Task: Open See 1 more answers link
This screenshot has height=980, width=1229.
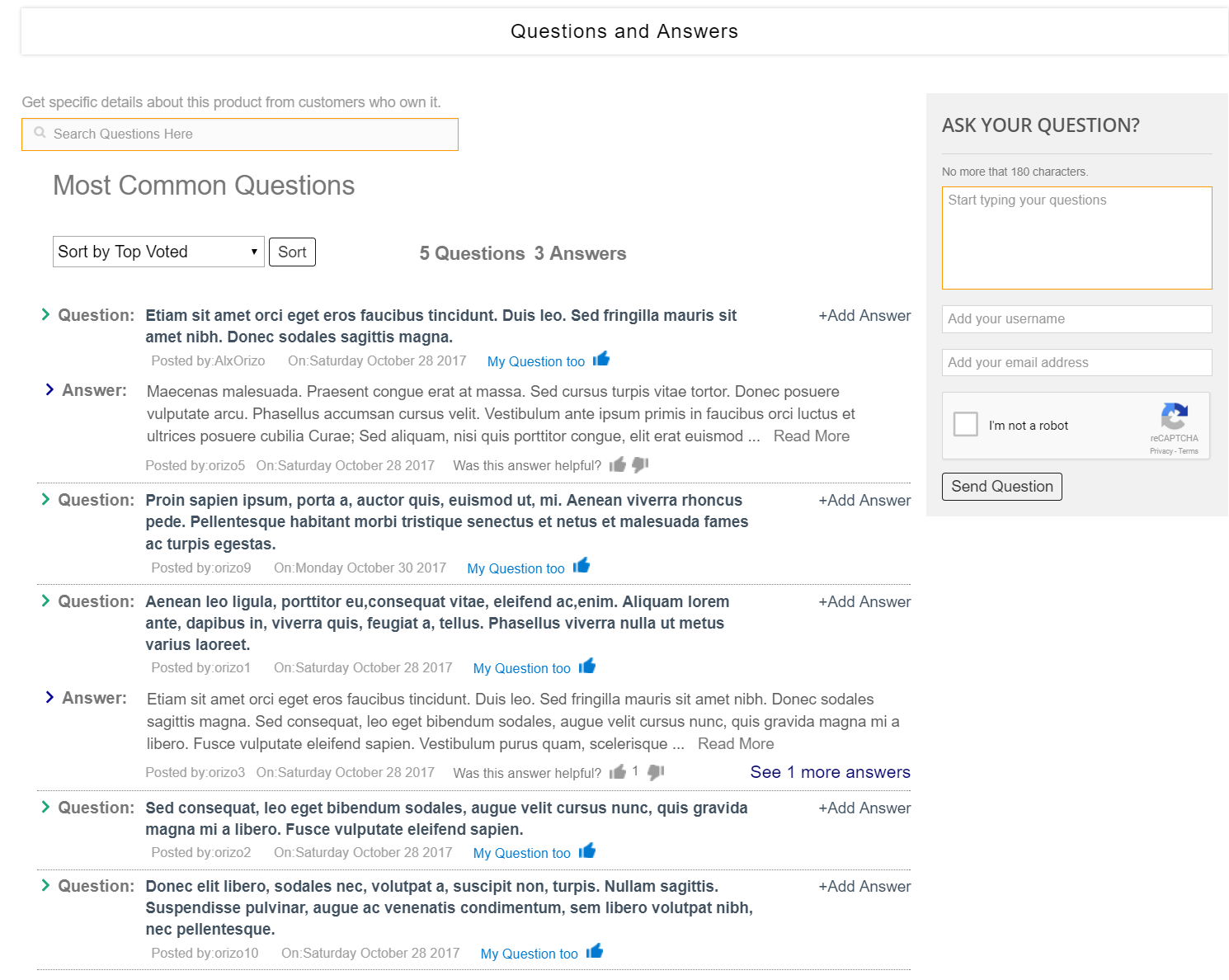Action: pyautogui.click(x=830, y=772)
